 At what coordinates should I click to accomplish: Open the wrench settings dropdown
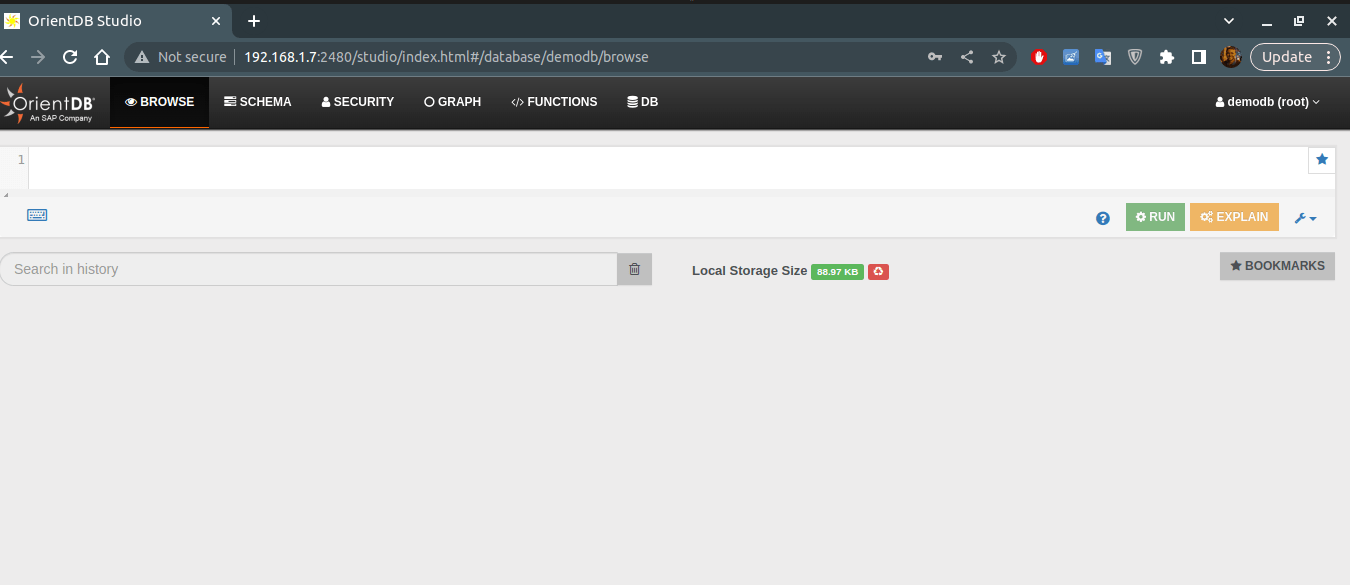point(1305,218)
